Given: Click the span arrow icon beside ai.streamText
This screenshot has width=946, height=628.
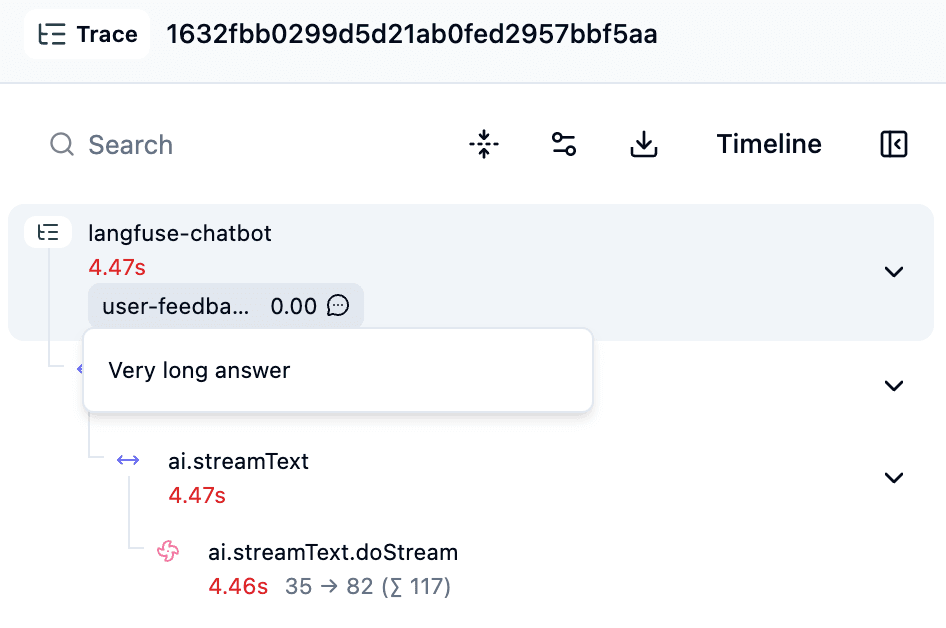Looking at the screenshot, I should (128, 461).
